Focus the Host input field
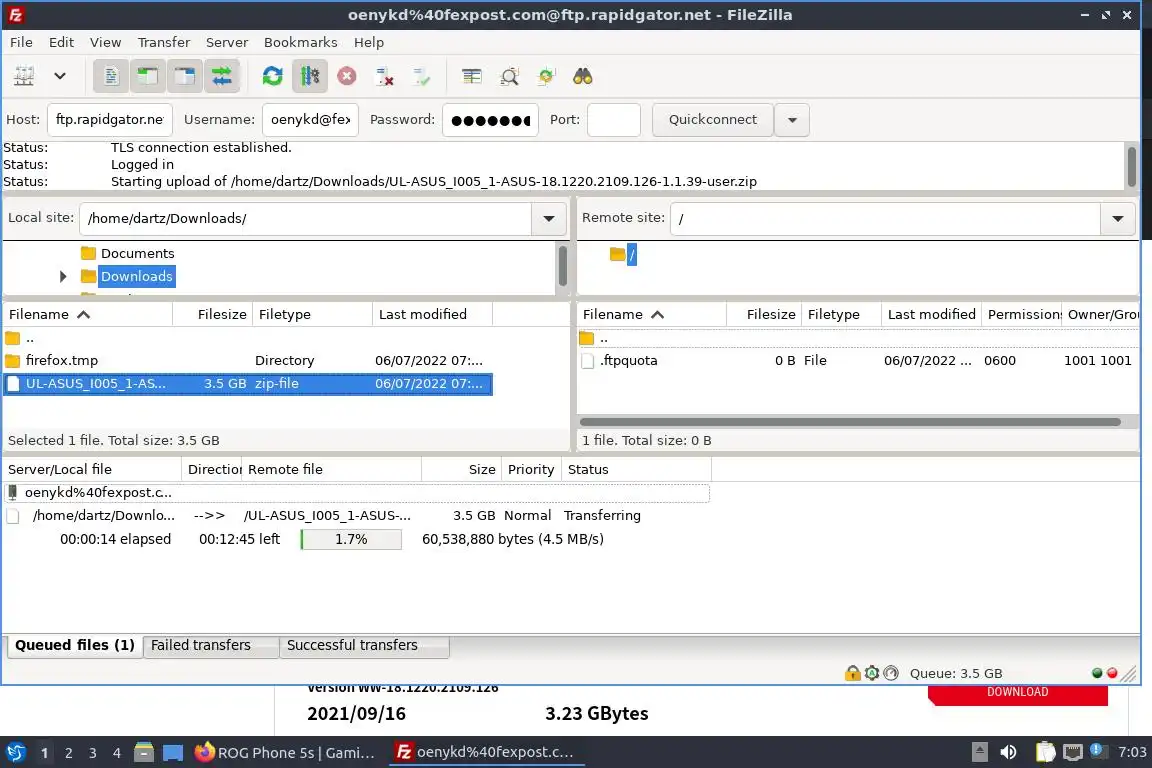Viewport: 1152px width, 768px height. click(109, 120)
